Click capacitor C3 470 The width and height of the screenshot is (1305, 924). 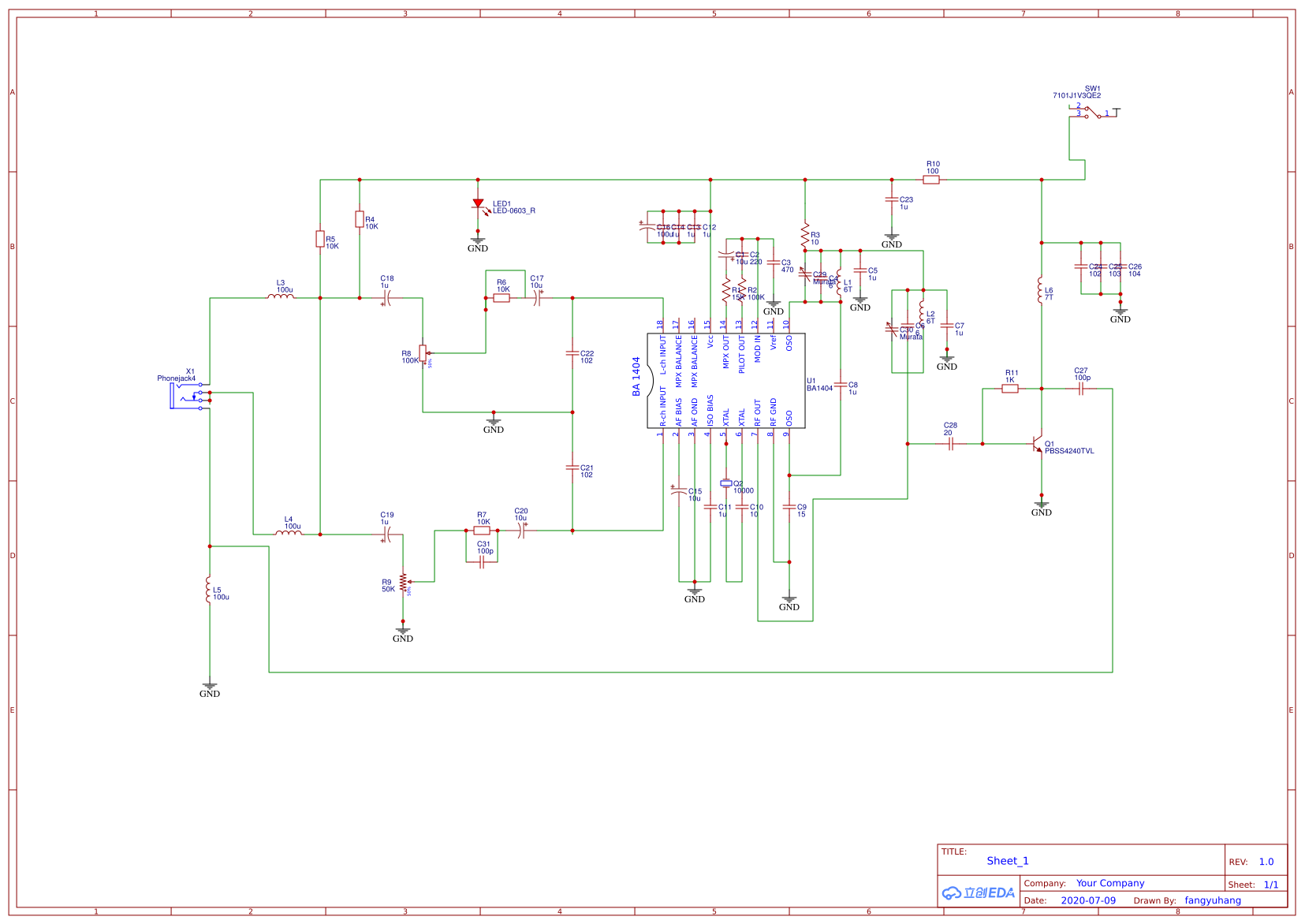click(774, 263)
